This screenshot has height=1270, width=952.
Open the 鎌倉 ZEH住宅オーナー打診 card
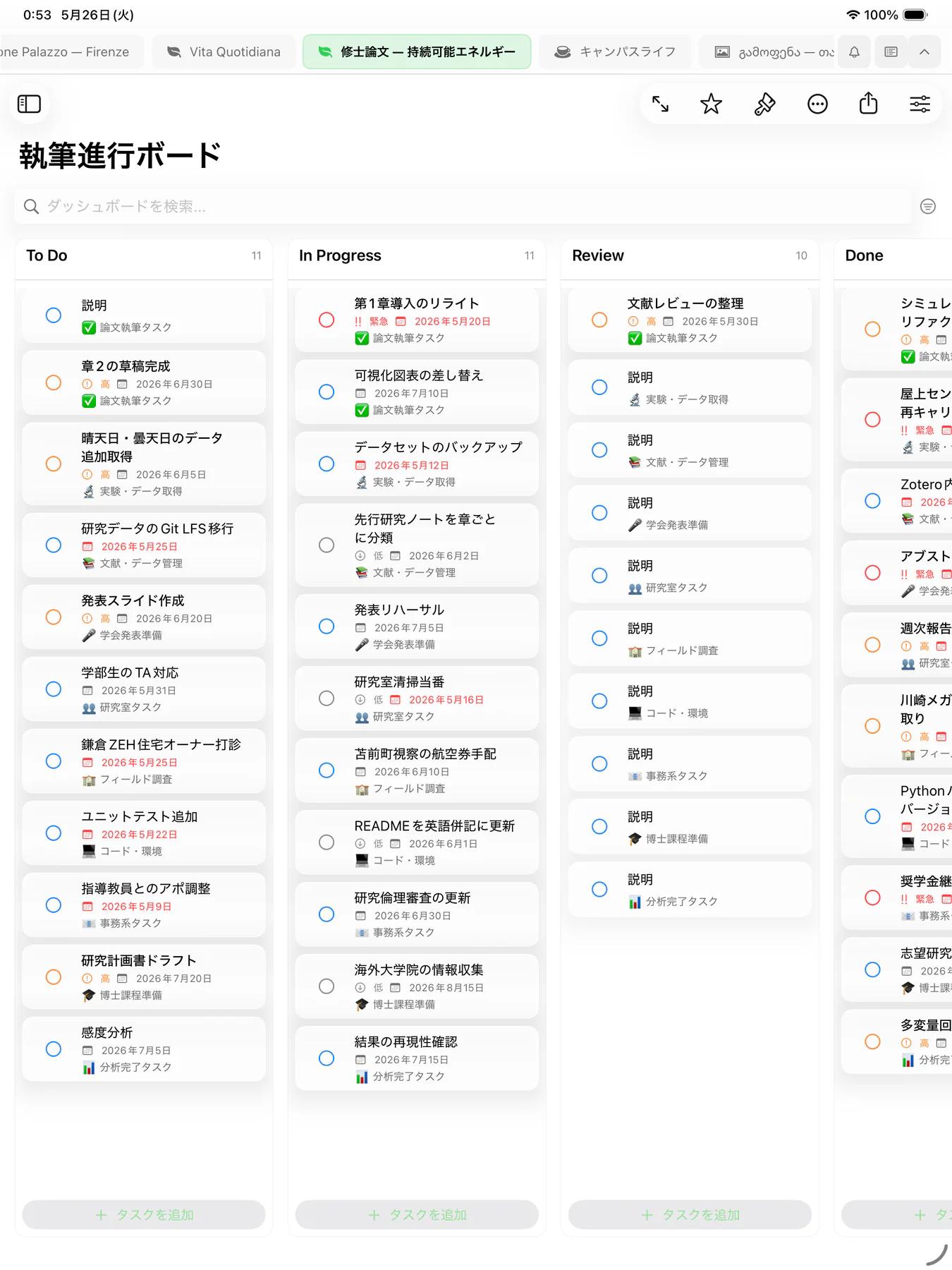coord(144,761)
